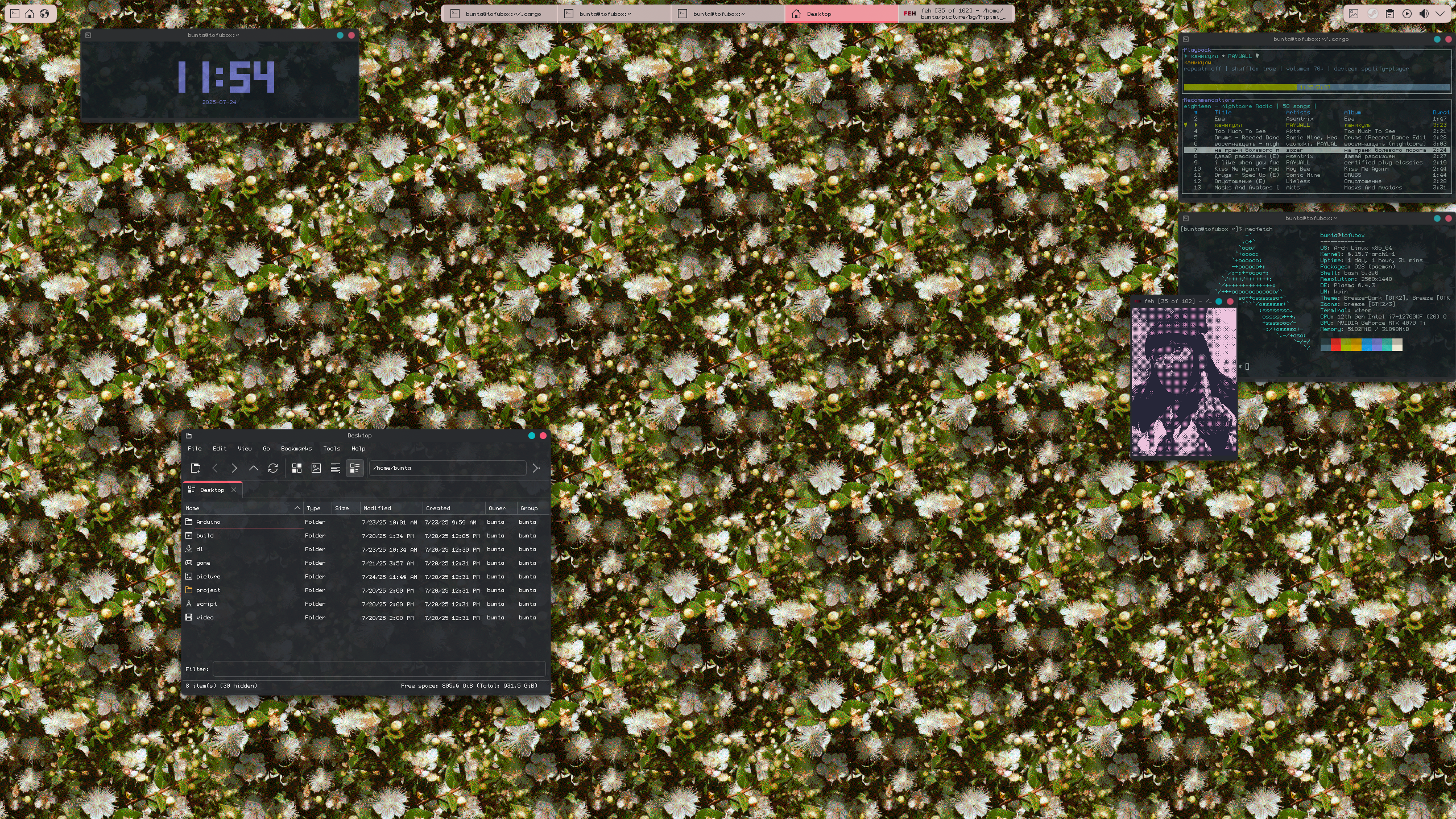Switch to the ~/.cargo terminal taskbar entry

[500, 14]
